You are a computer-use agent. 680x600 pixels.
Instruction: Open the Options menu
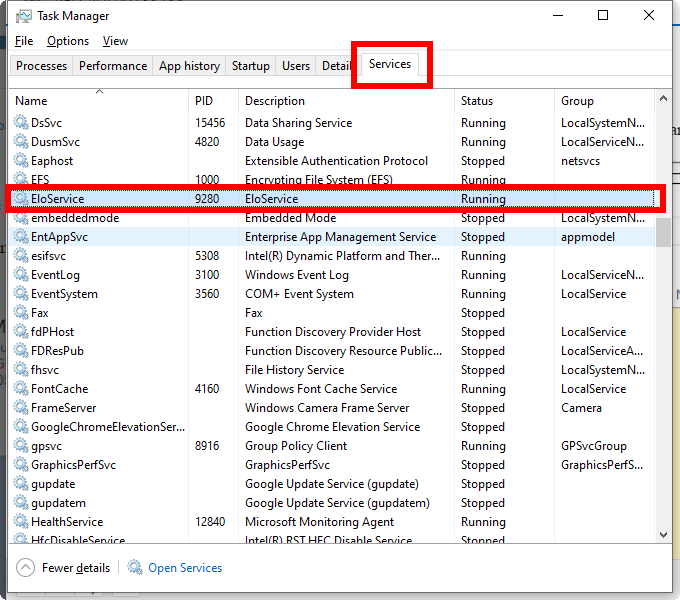[68, 41]
